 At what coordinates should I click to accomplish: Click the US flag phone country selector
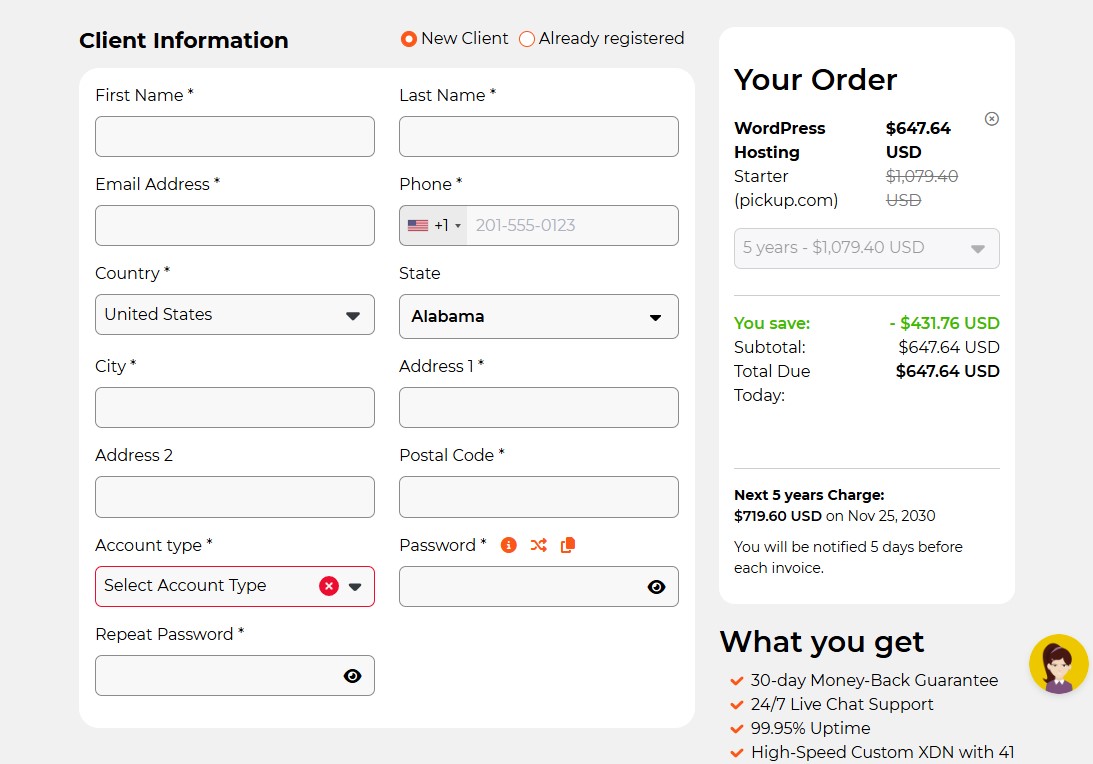[x=433, y=226]
